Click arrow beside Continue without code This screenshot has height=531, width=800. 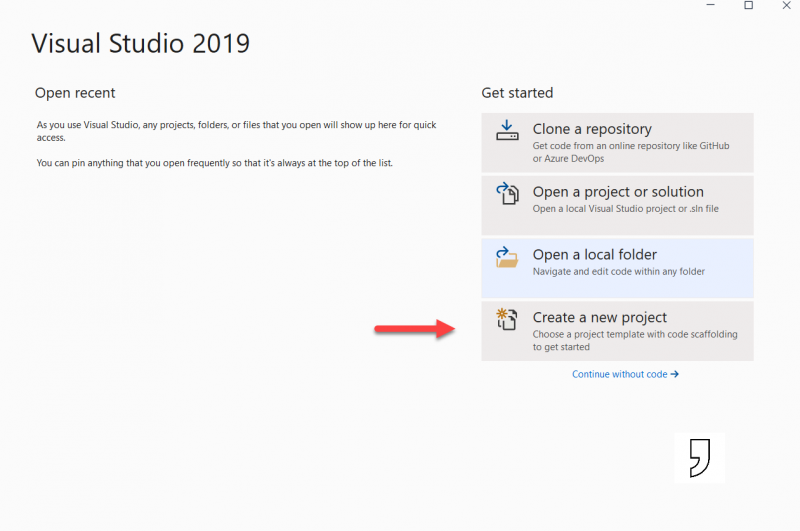(x=674, y=374)
